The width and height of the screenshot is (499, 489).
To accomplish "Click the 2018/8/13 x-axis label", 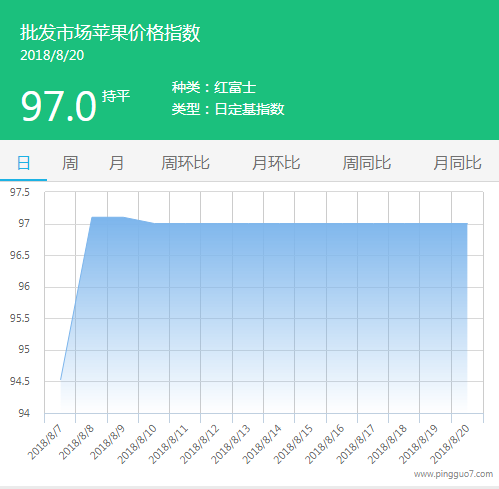I will point(231,445).
